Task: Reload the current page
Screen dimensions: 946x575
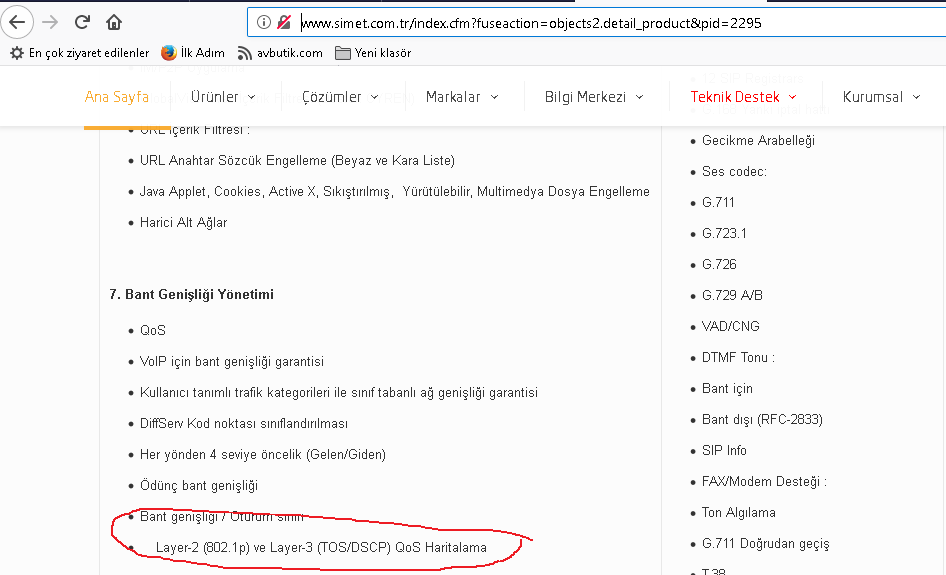Action: pos(83,22)
